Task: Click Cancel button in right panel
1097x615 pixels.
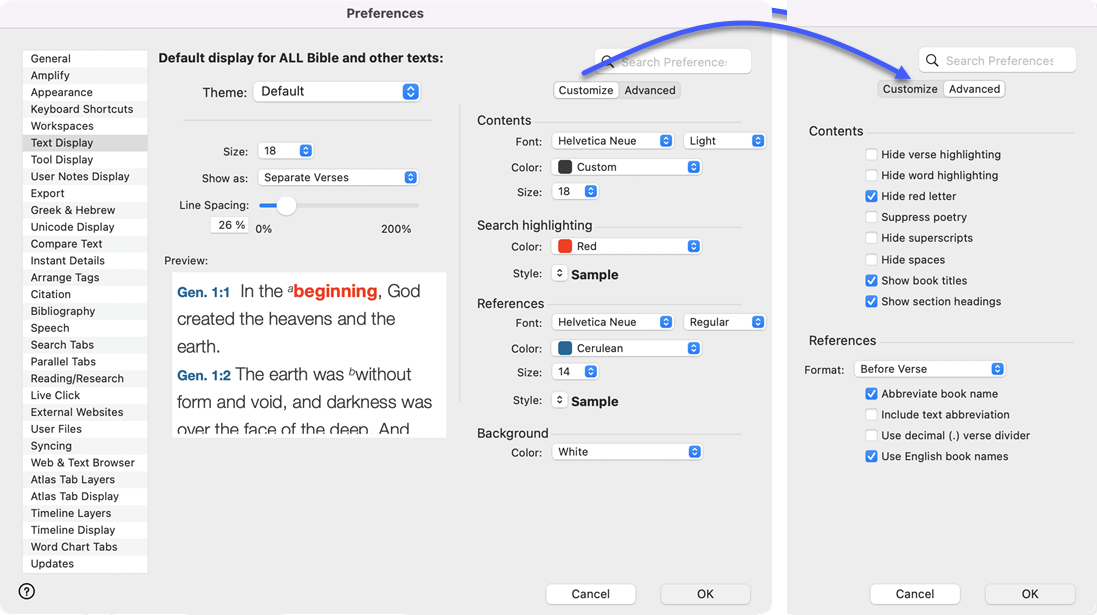Action: coord(915,594)
